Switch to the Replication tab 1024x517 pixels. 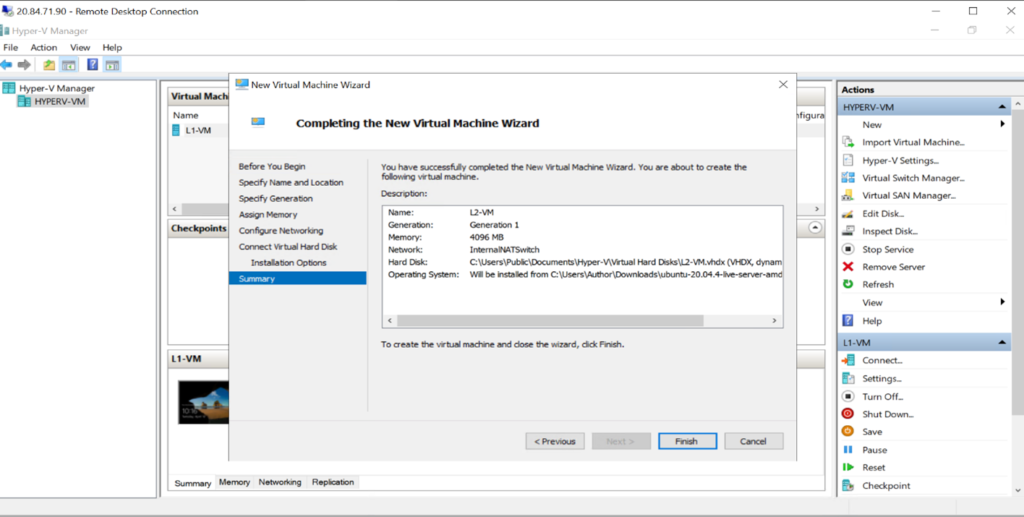[332, 482]
